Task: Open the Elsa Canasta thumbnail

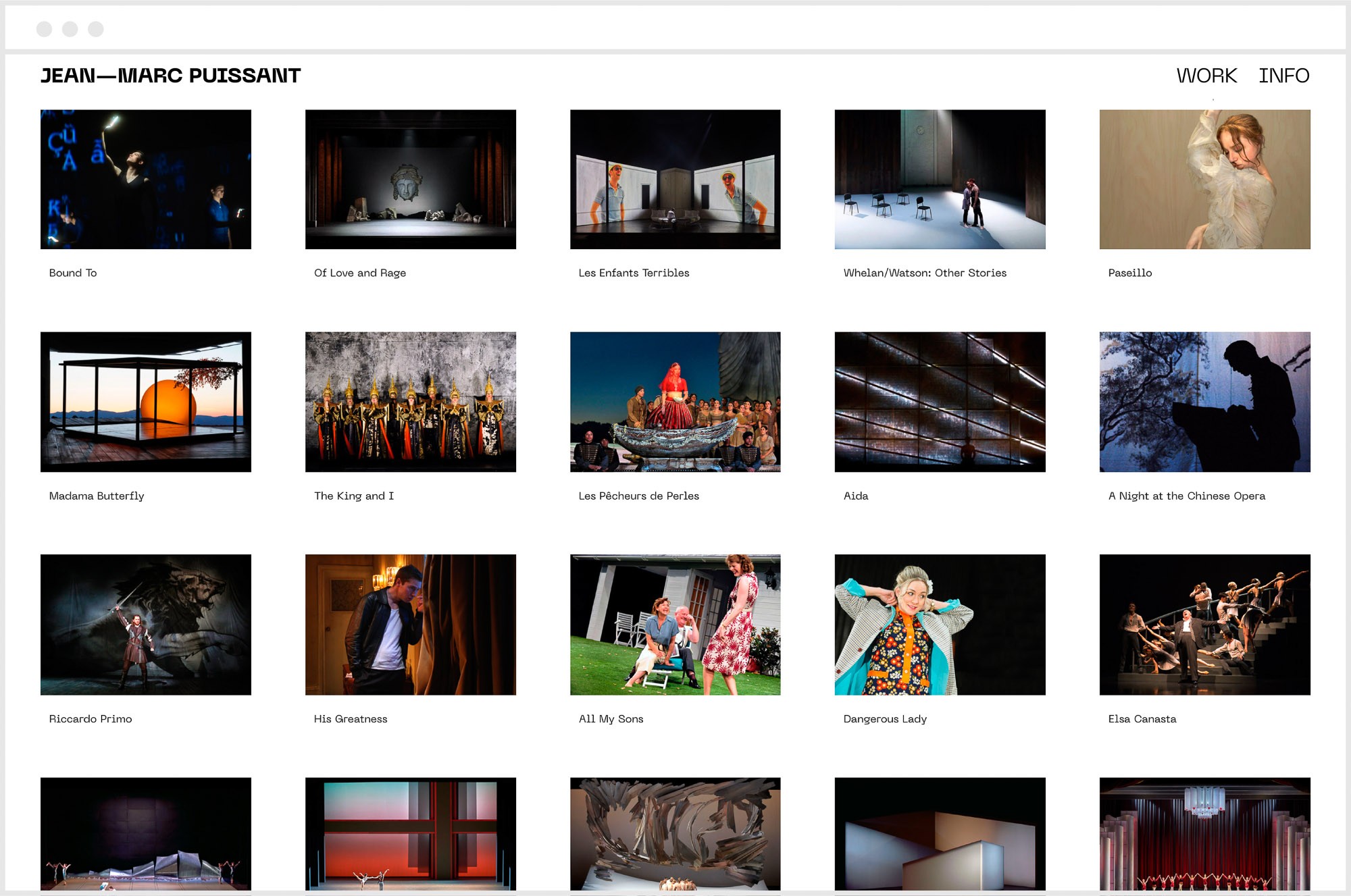Action: [1205, 625]
